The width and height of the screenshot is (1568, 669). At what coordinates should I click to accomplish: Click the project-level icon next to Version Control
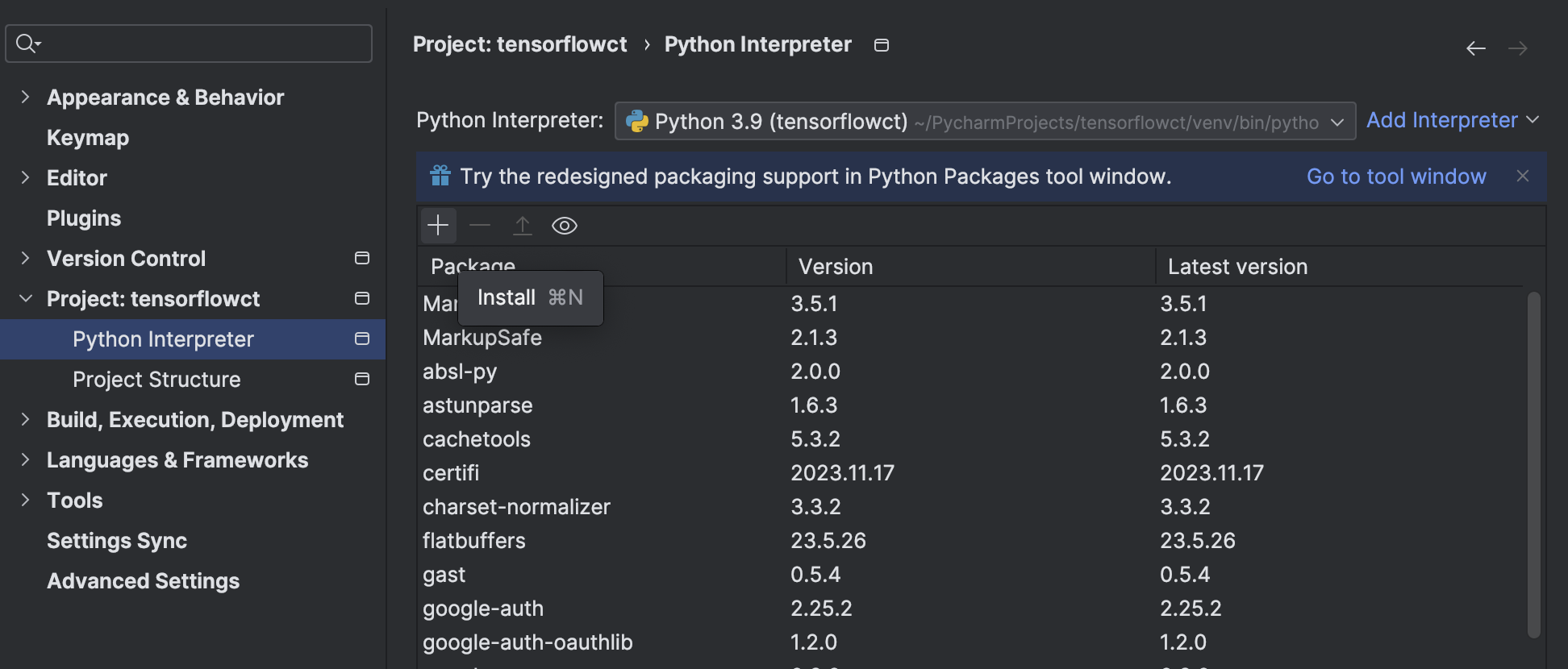tap(362, 258)
